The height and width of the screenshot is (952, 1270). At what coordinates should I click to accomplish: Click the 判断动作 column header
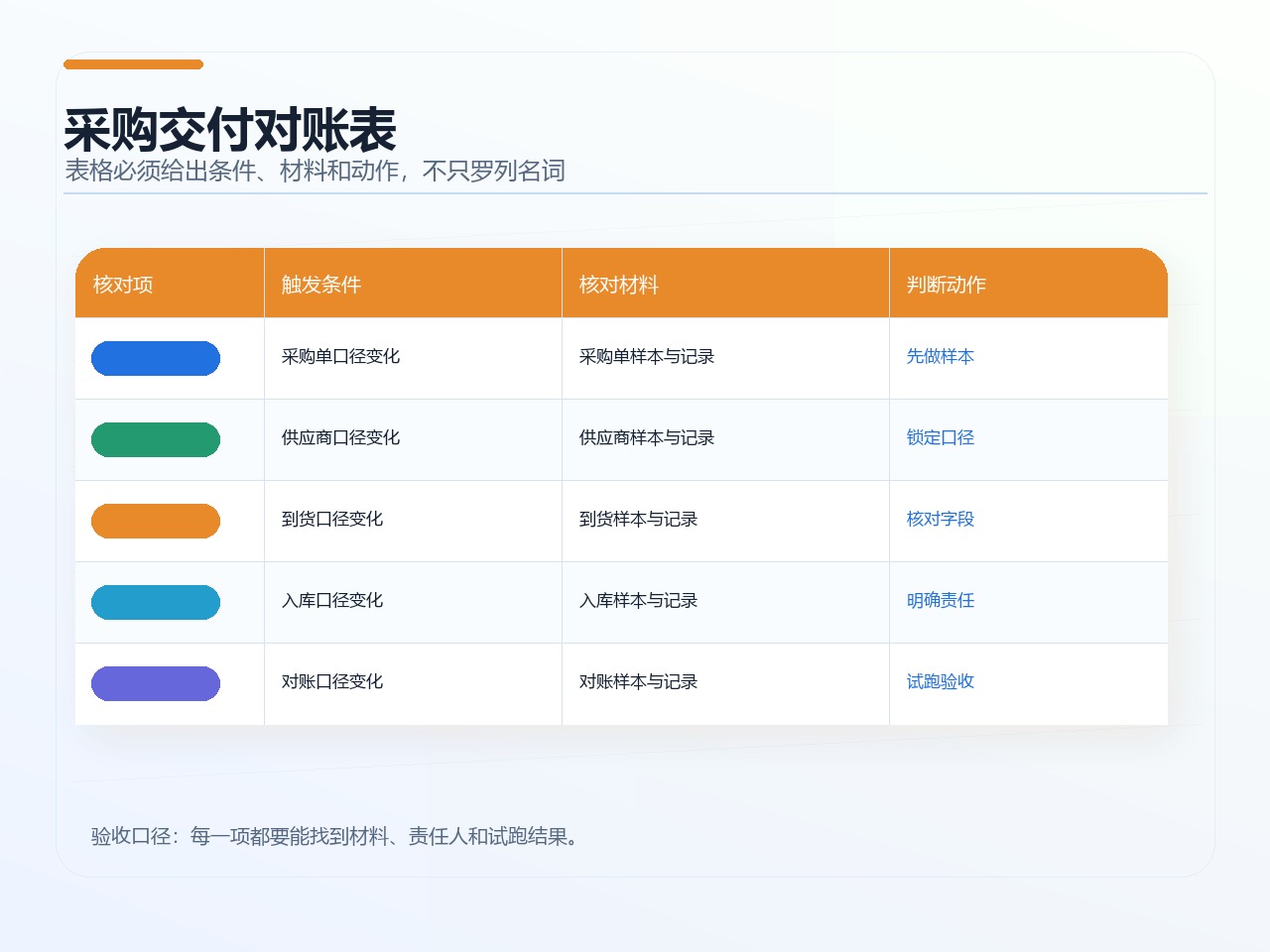(x=1028, y=284)
